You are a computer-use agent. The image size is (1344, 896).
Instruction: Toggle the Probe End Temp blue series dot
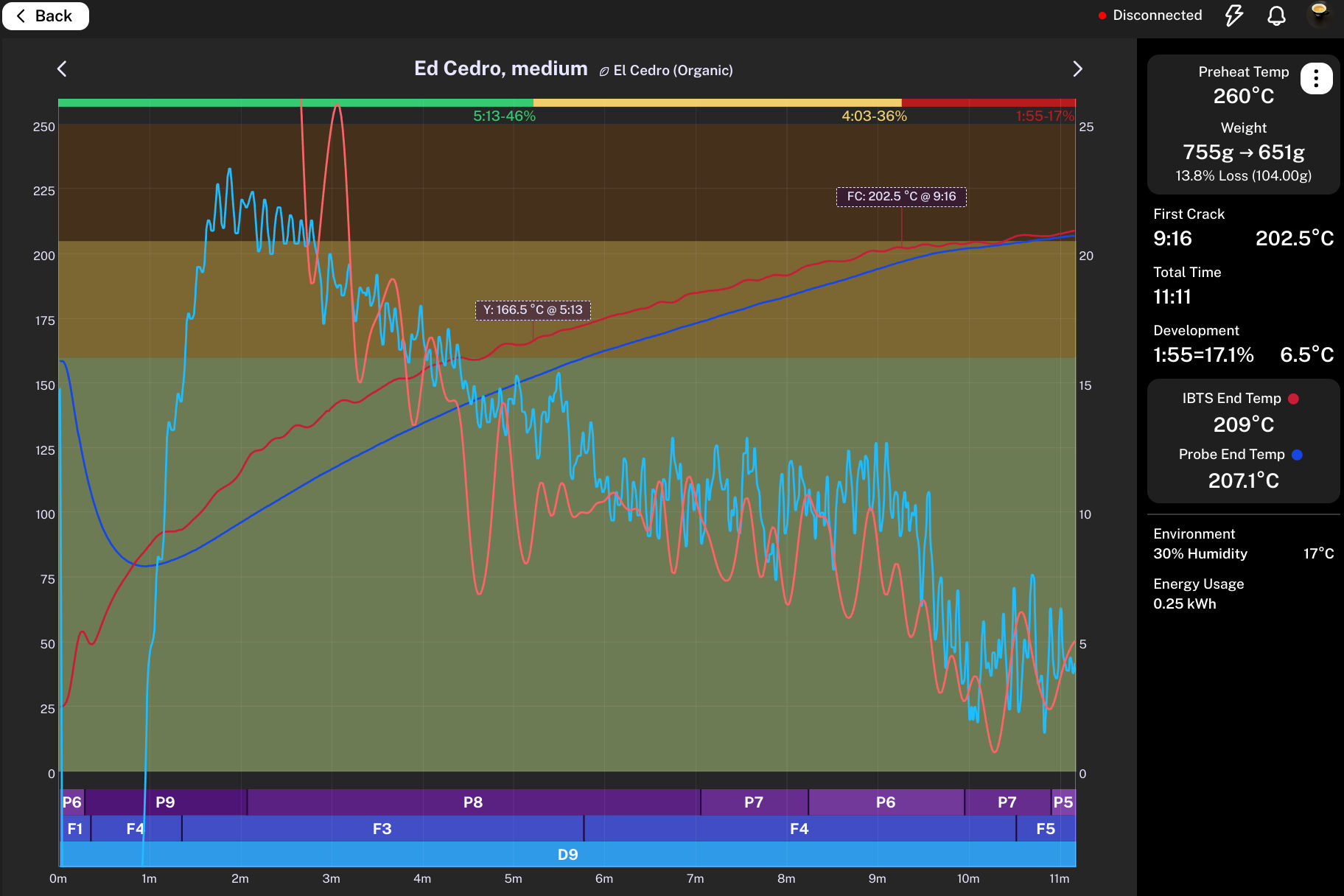tap(1297, 455)
